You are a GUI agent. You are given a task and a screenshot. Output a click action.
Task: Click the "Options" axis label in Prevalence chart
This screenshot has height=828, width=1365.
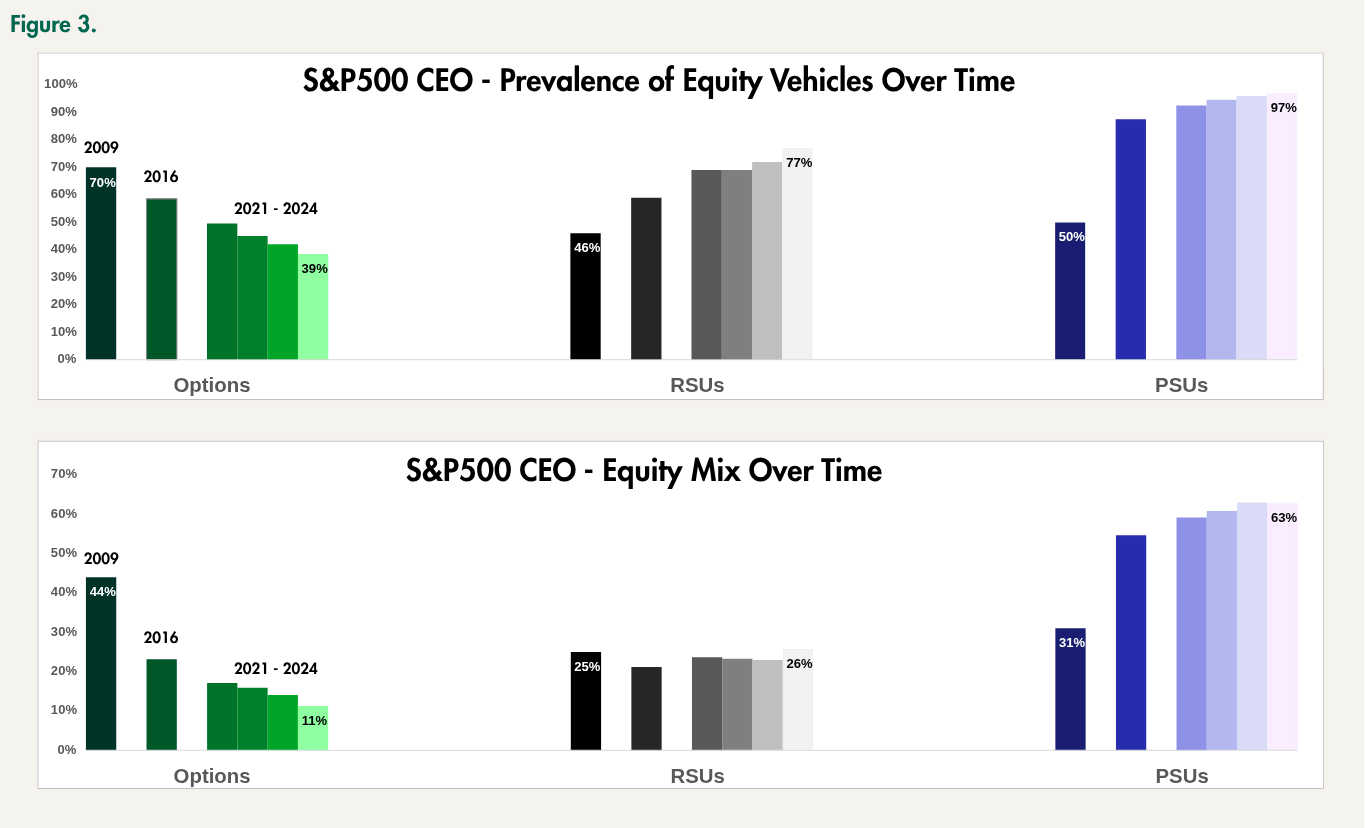[x=212, y=385]
